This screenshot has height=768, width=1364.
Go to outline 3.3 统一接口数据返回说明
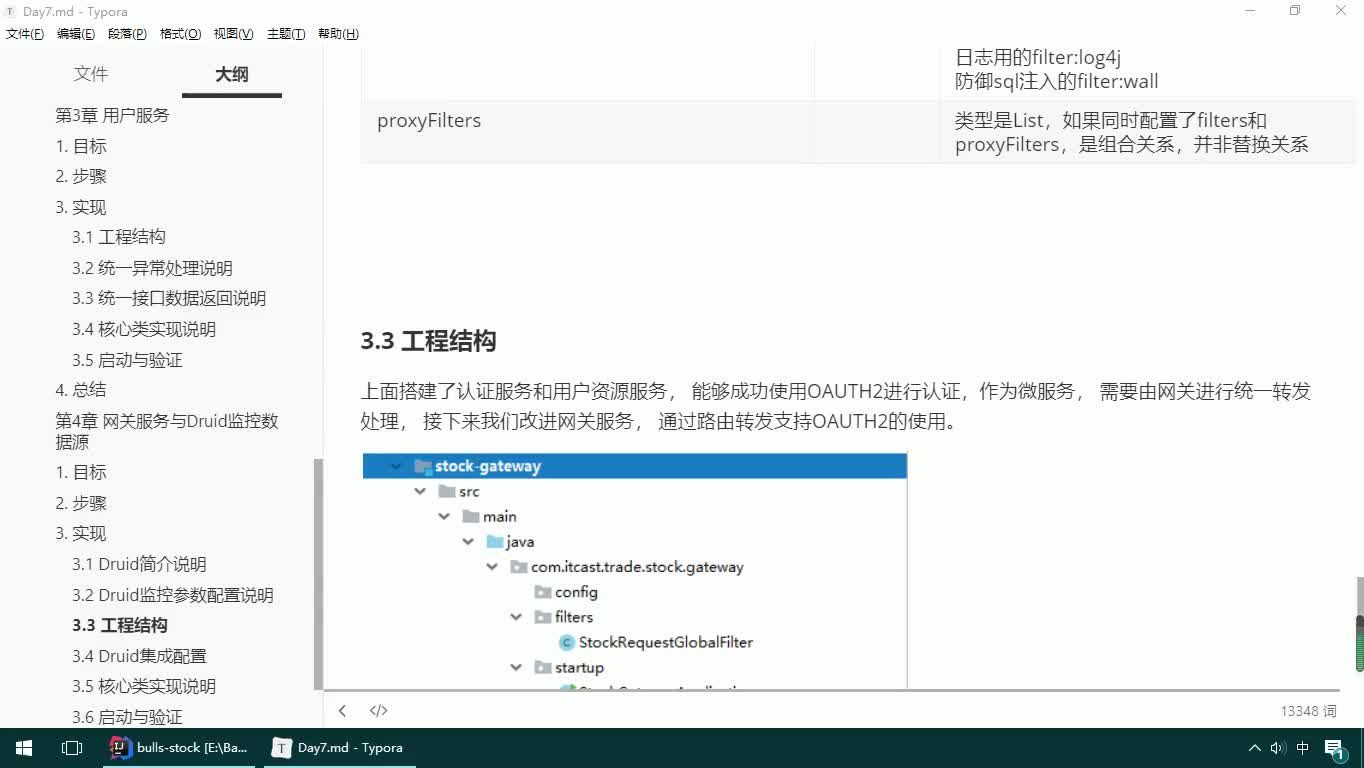[x=169, y=299]
